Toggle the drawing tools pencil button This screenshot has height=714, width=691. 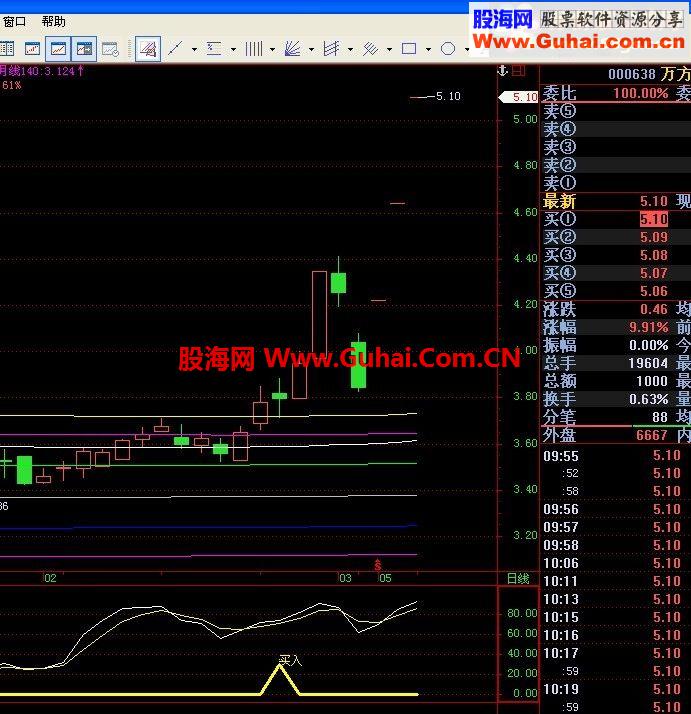pos(148,48)
